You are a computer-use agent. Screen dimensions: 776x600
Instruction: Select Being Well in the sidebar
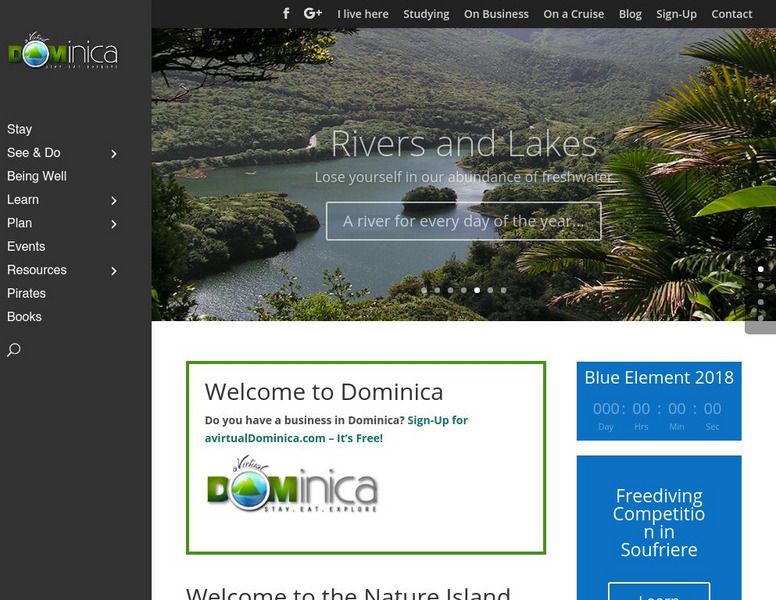point(37,176)
